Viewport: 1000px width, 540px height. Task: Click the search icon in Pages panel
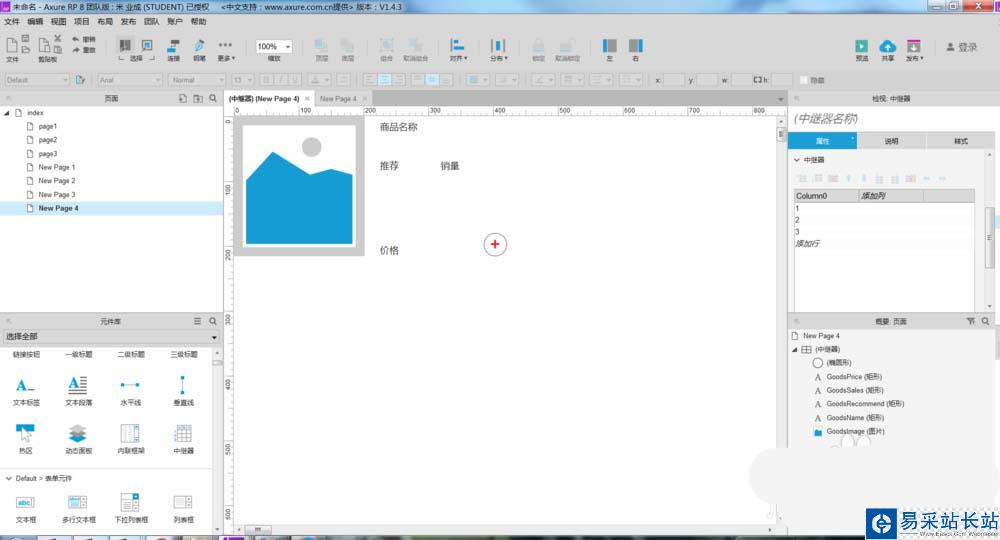(213, 98)
